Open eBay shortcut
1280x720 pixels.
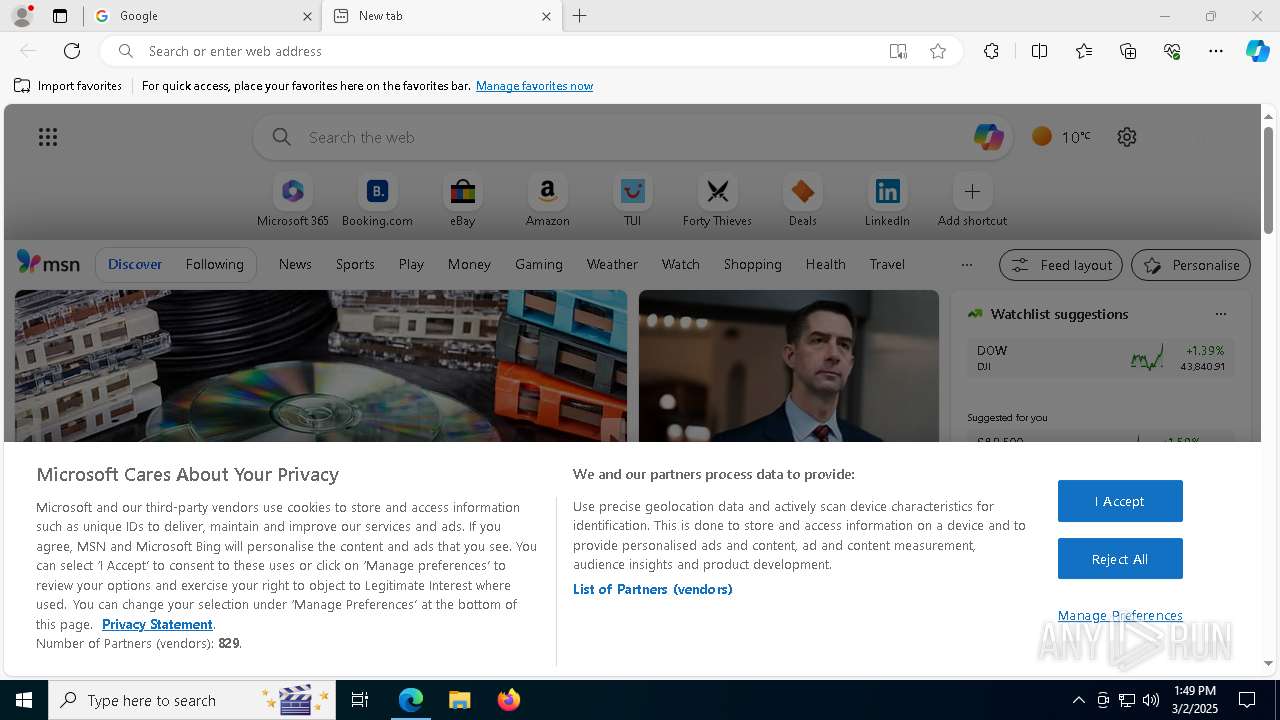click(x=462, y=200)
